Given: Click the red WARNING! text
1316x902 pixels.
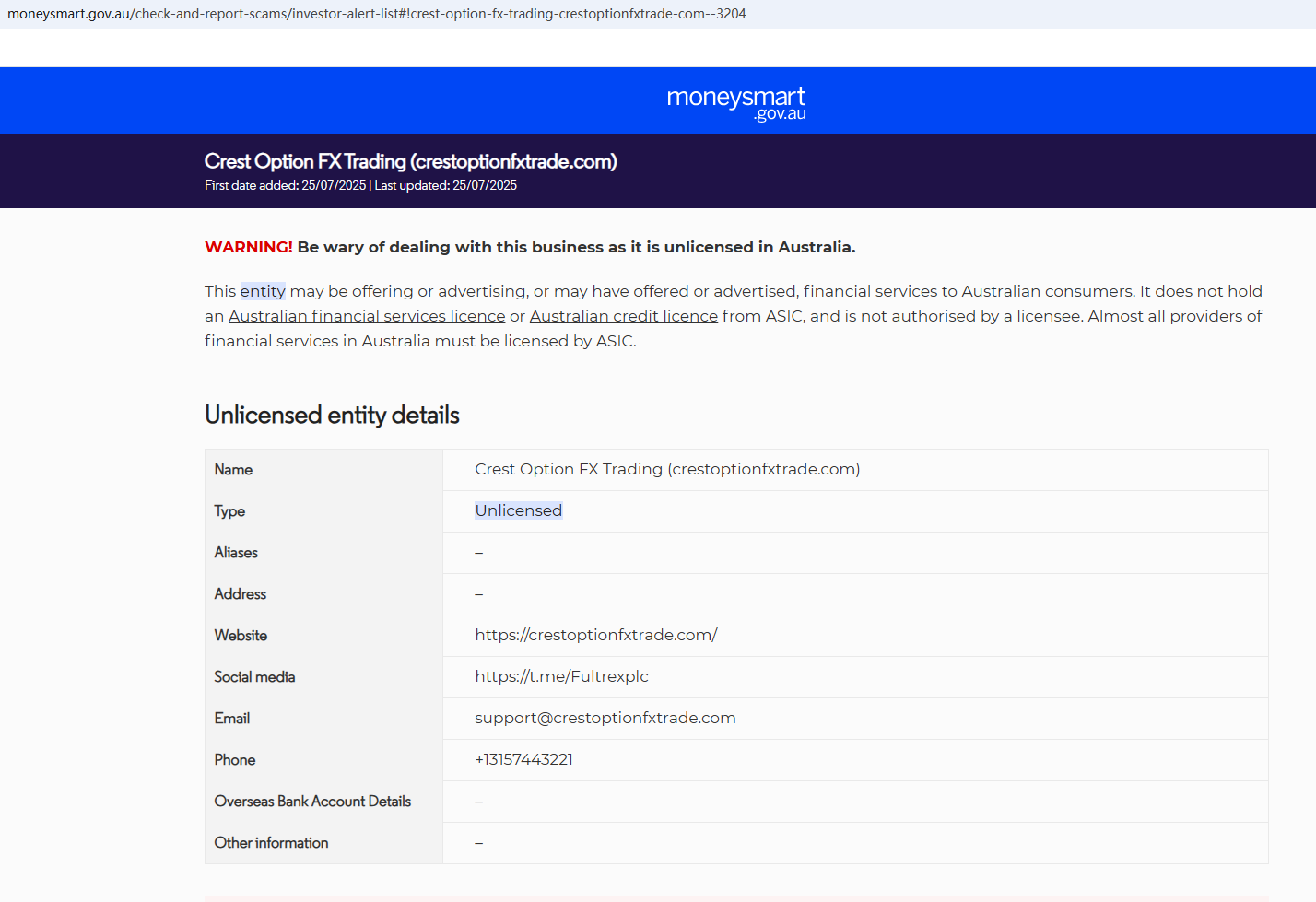Looking at the screenshot, I should [249, 247].
